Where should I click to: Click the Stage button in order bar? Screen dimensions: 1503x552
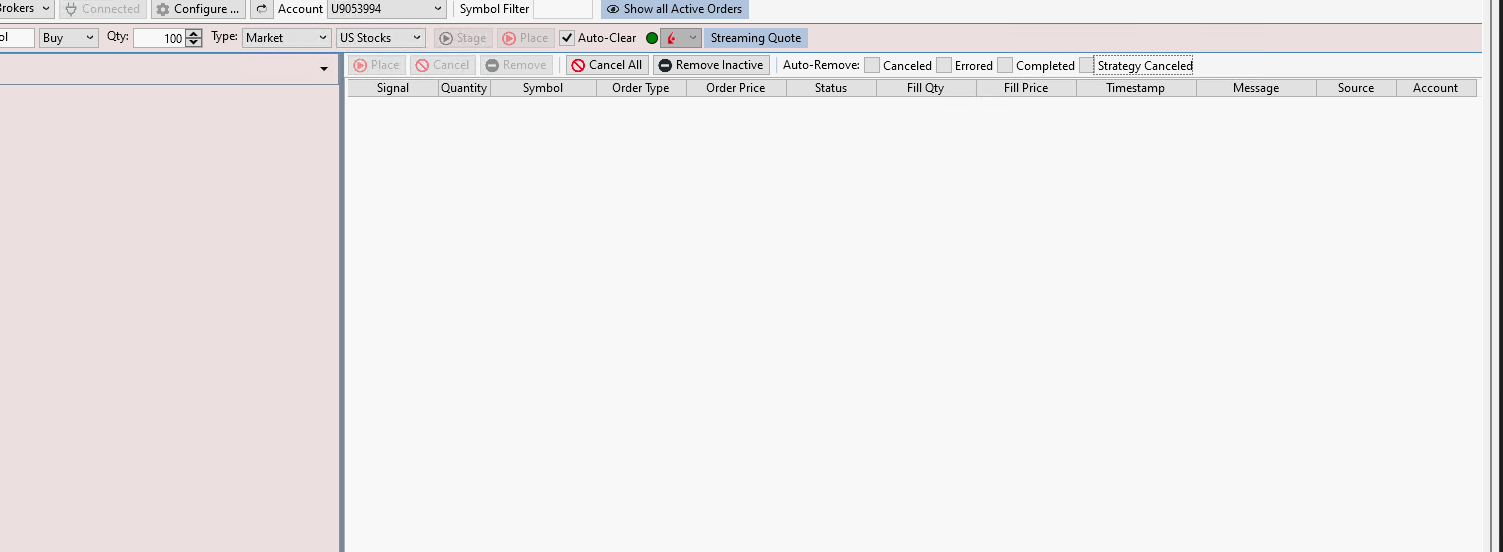(x=463, y=38)
